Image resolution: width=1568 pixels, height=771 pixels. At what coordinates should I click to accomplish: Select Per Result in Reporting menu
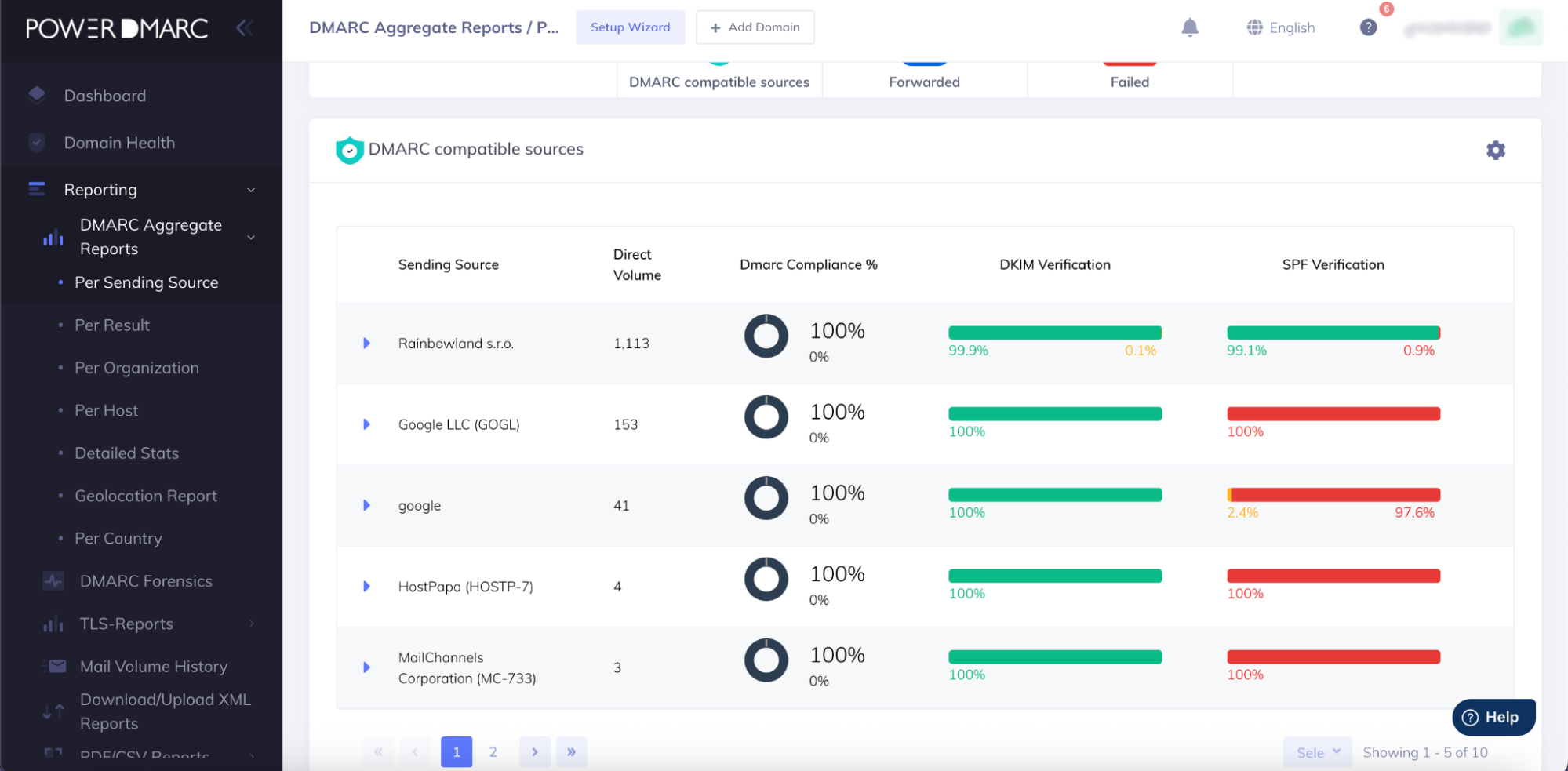[112, 325]
